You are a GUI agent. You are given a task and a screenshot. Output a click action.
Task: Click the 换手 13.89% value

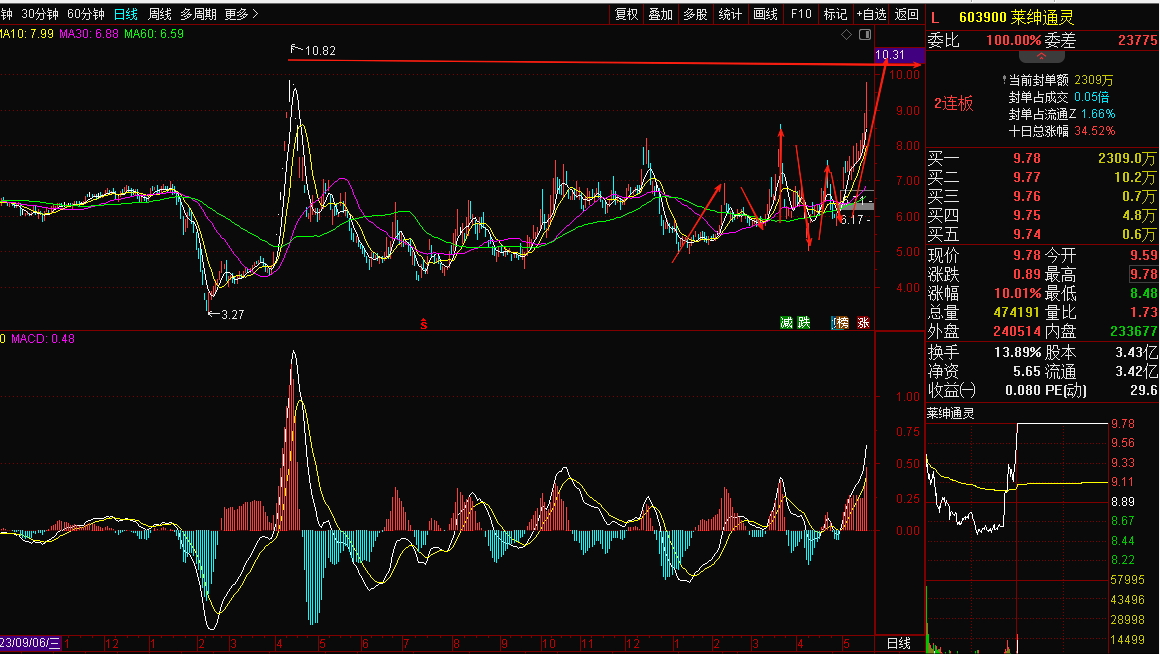(1017, 353)
